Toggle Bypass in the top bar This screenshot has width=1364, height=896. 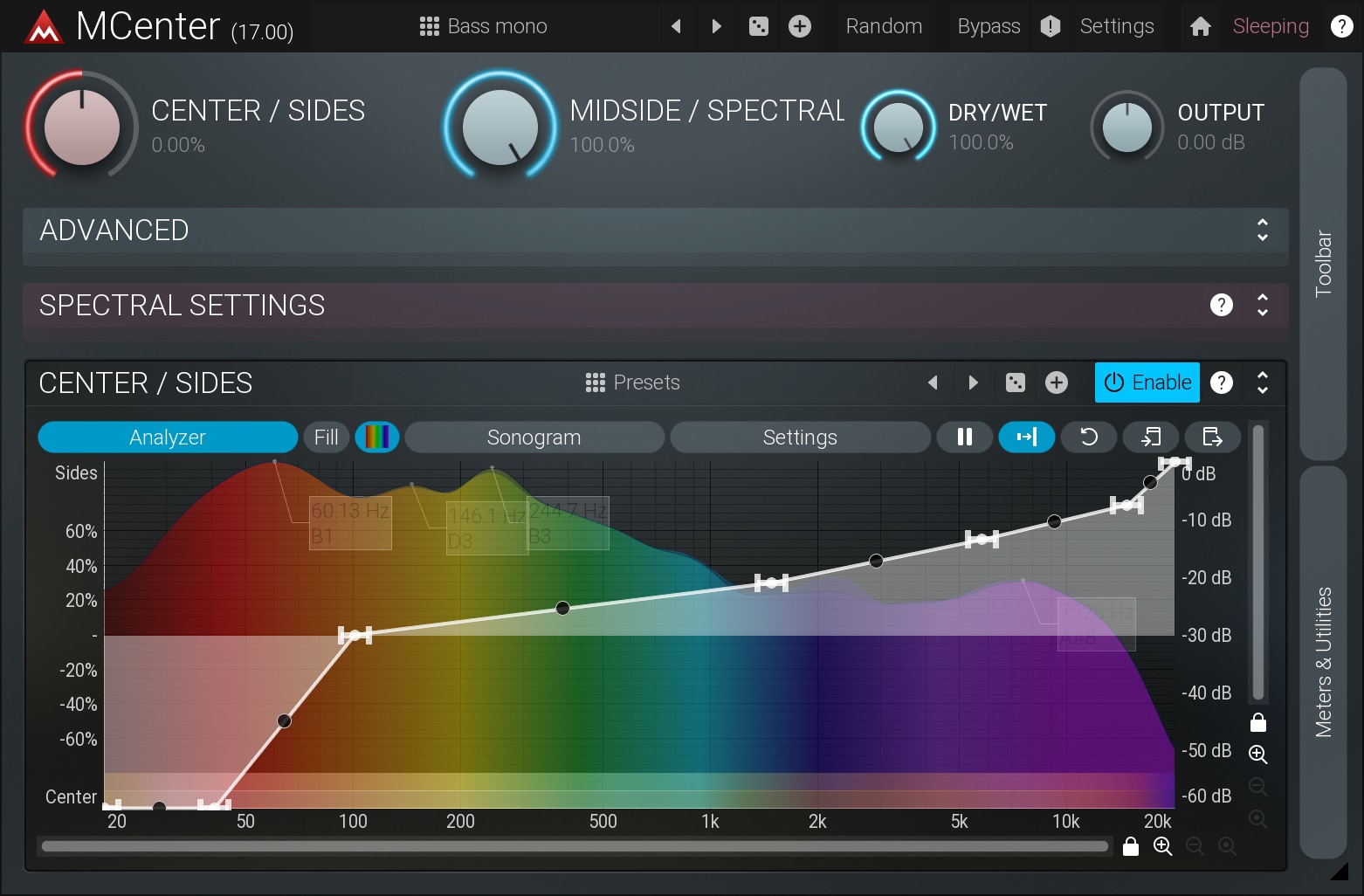point(989,26)
